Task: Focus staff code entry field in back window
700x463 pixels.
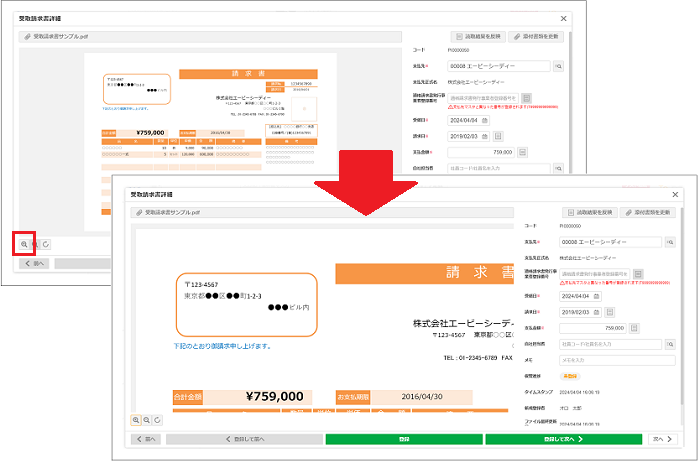Action: click(x=499, y=168)
